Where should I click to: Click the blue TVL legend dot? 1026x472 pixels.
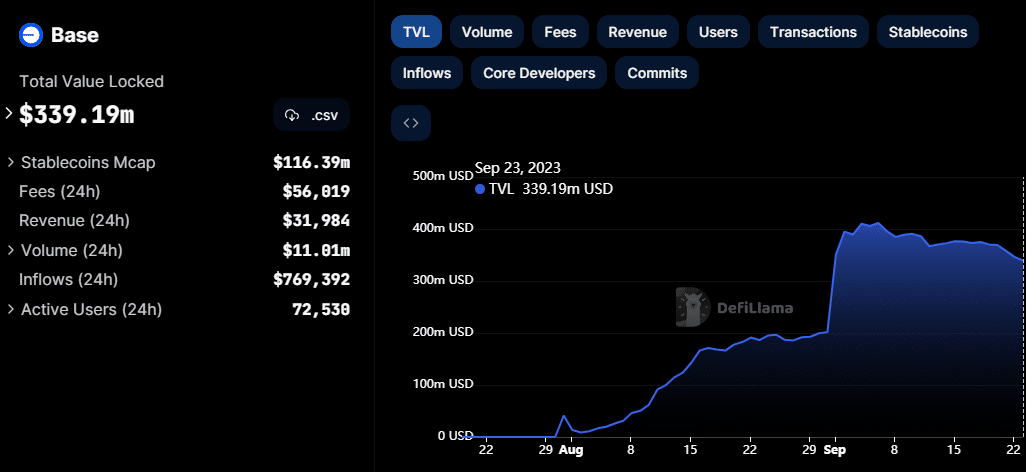point(480,188)
